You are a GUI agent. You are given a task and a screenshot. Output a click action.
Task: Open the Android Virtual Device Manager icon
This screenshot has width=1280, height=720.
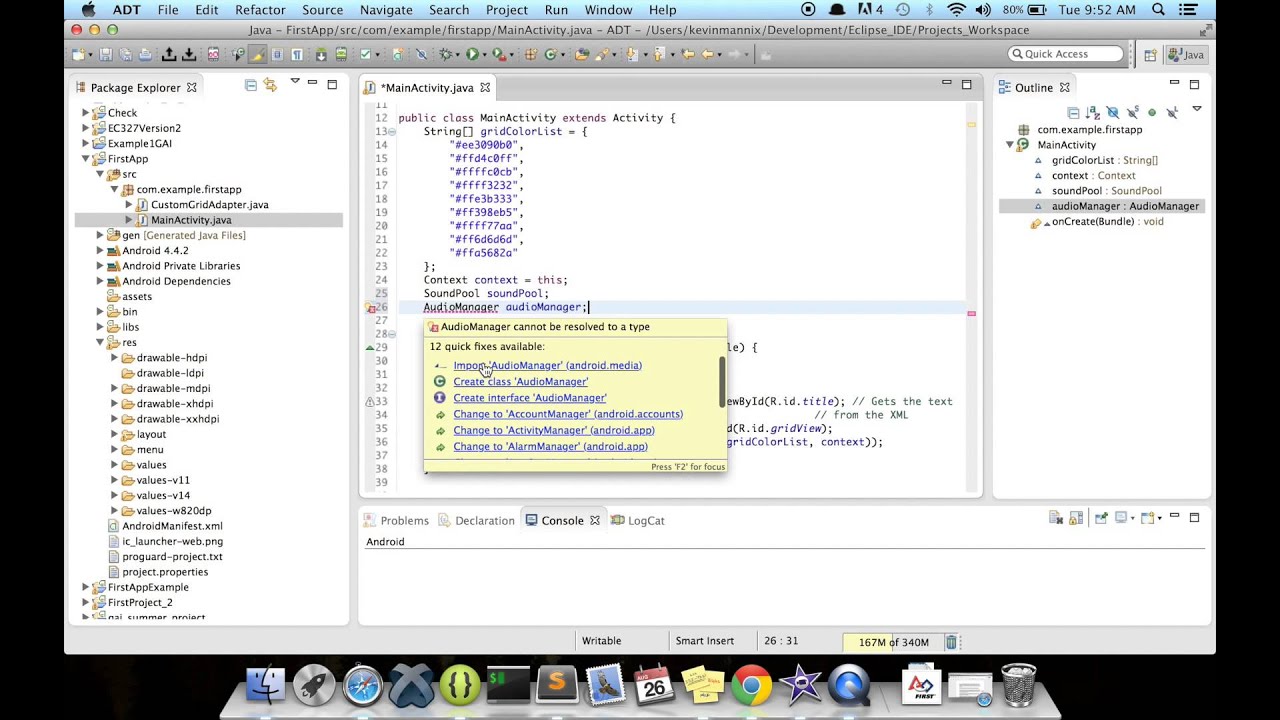pos(340,54)
